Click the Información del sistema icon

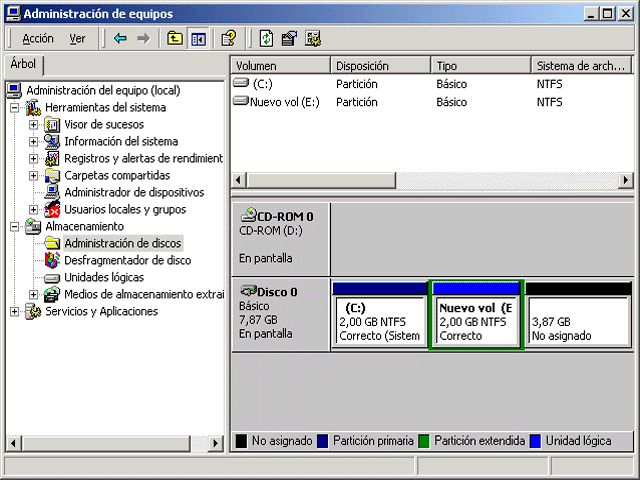coord(52,142)
